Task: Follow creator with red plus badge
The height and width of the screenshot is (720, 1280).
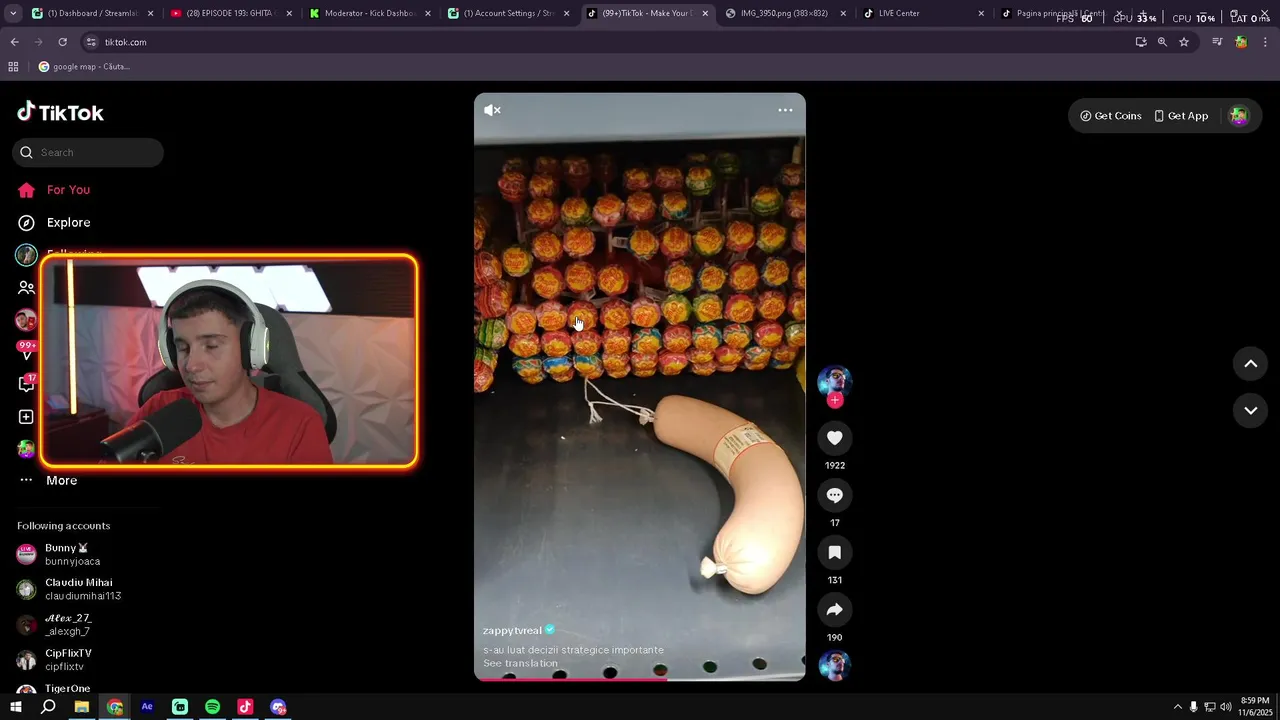Action: (835, 400)
